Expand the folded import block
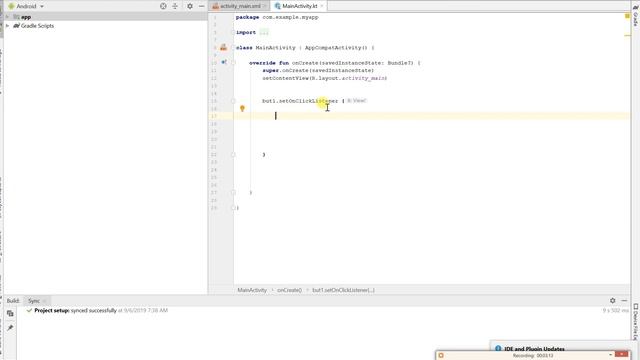This screenshot has height=360, width=640. coord(264,32)
